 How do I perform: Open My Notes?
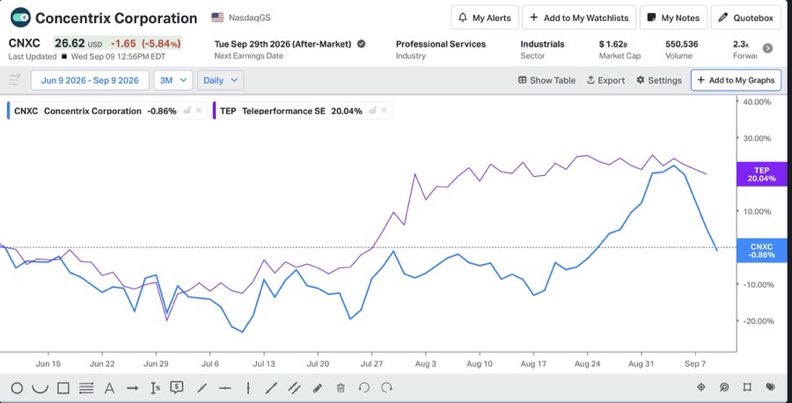673,18
